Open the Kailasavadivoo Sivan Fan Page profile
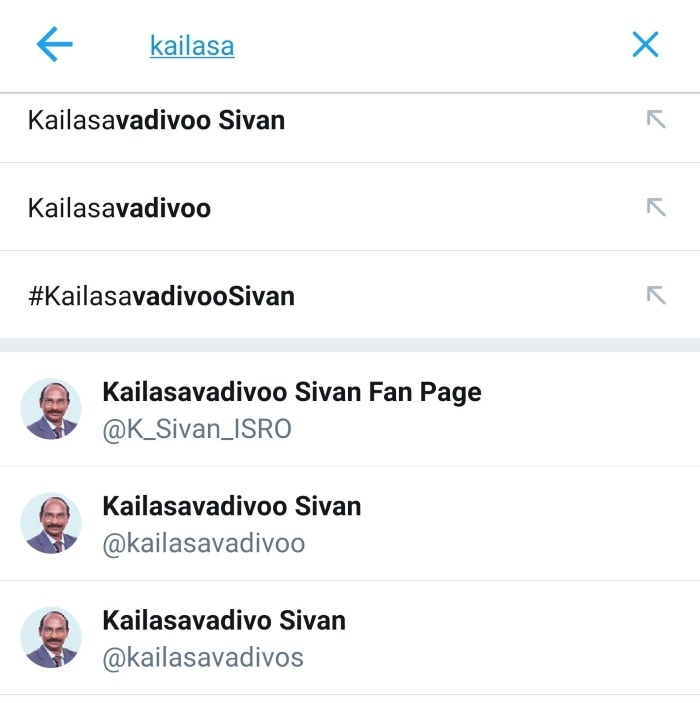The height and width of the screenshot is (703, 700). (350, 409)
